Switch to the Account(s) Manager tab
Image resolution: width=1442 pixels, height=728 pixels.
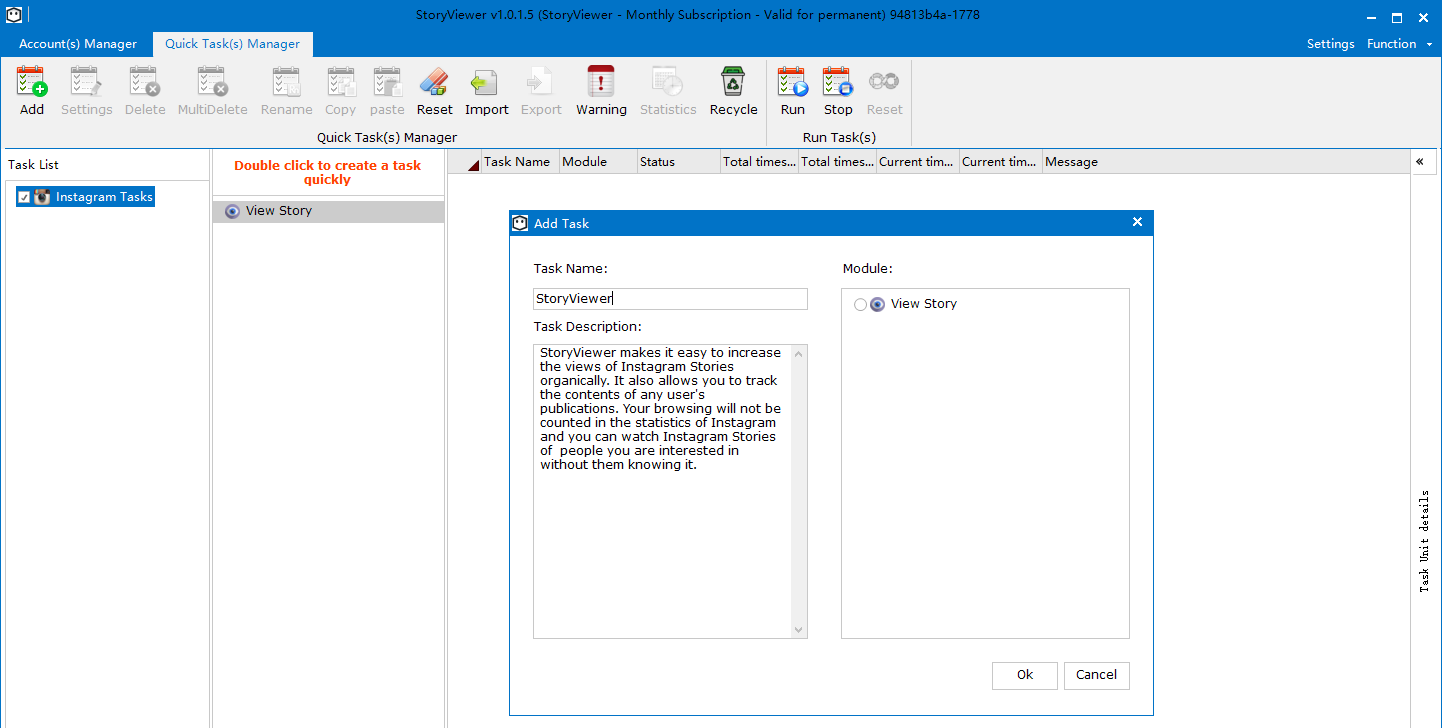(x=78, y=44)
